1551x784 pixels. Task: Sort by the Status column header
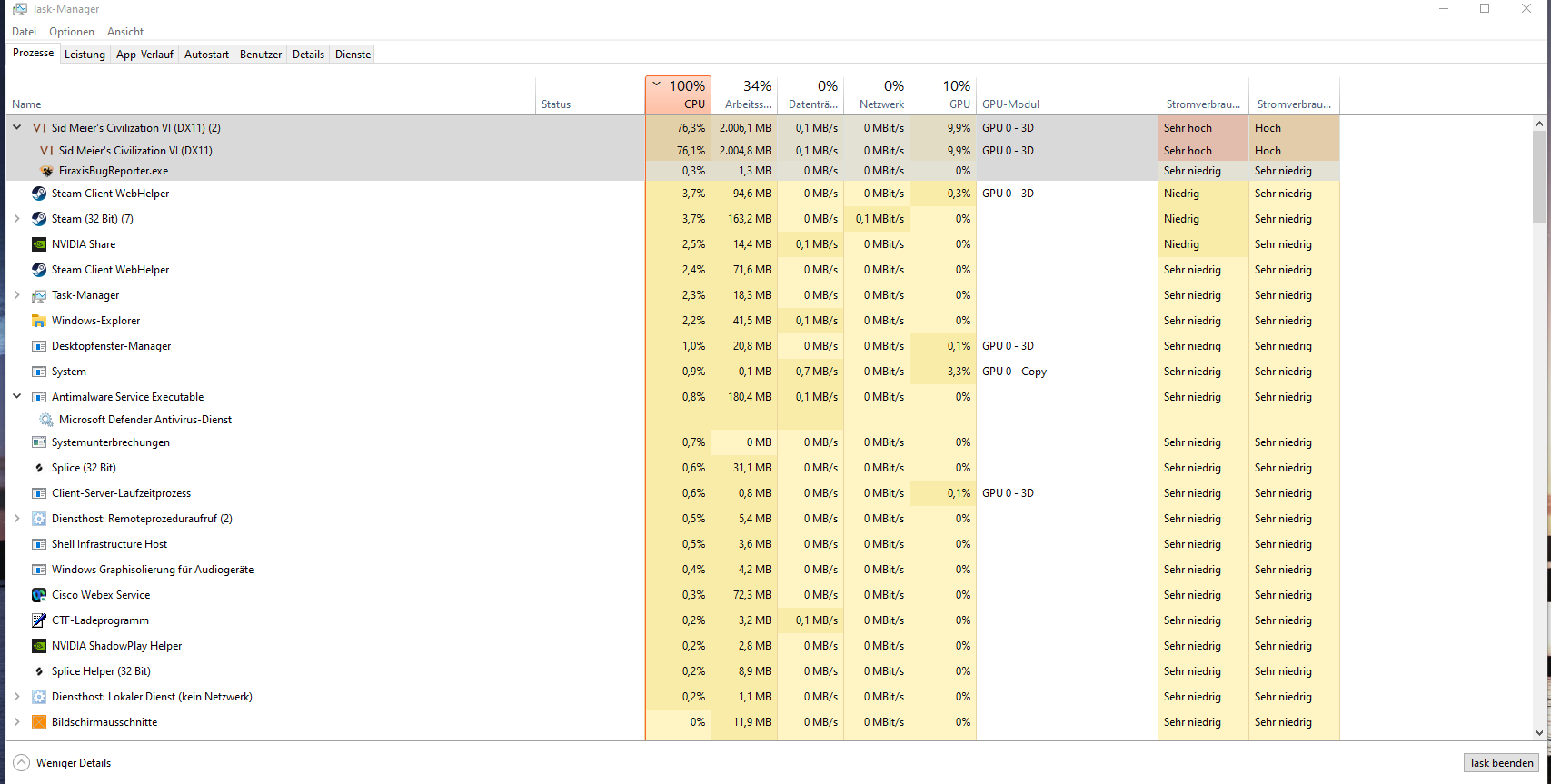coord(591,94)
